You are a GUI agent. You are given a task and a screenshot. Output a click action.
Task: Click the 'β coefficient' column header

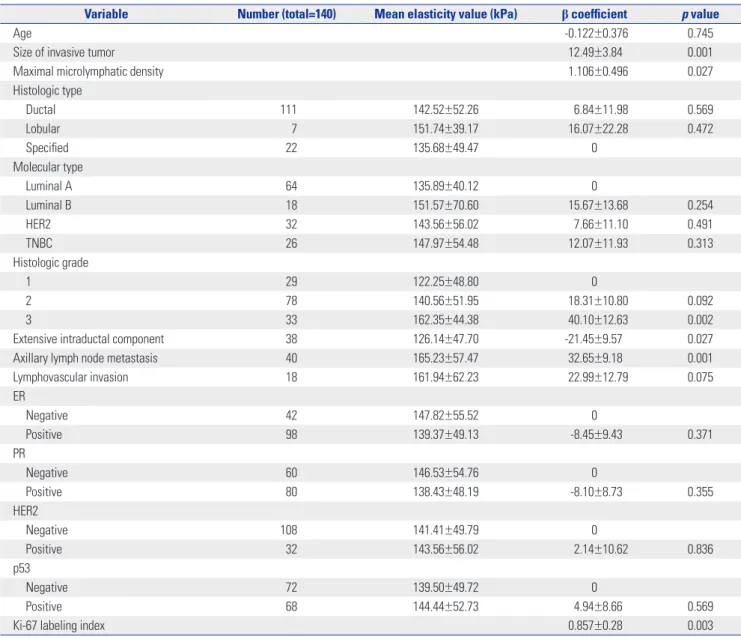(595, 14)
